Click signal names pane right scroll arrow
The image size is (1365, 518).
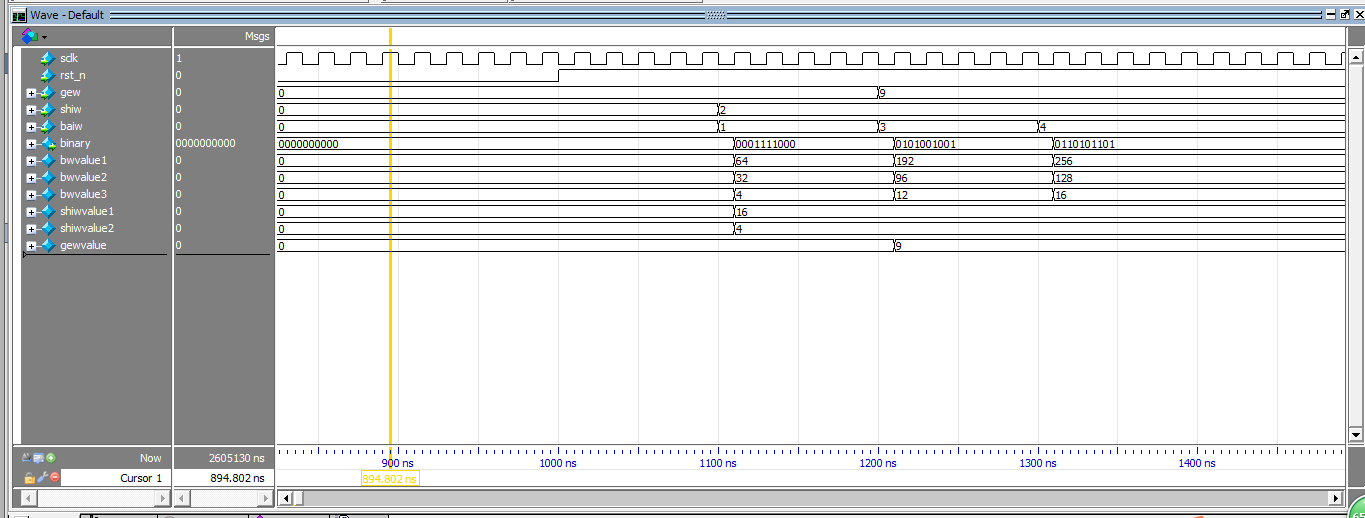163,498
